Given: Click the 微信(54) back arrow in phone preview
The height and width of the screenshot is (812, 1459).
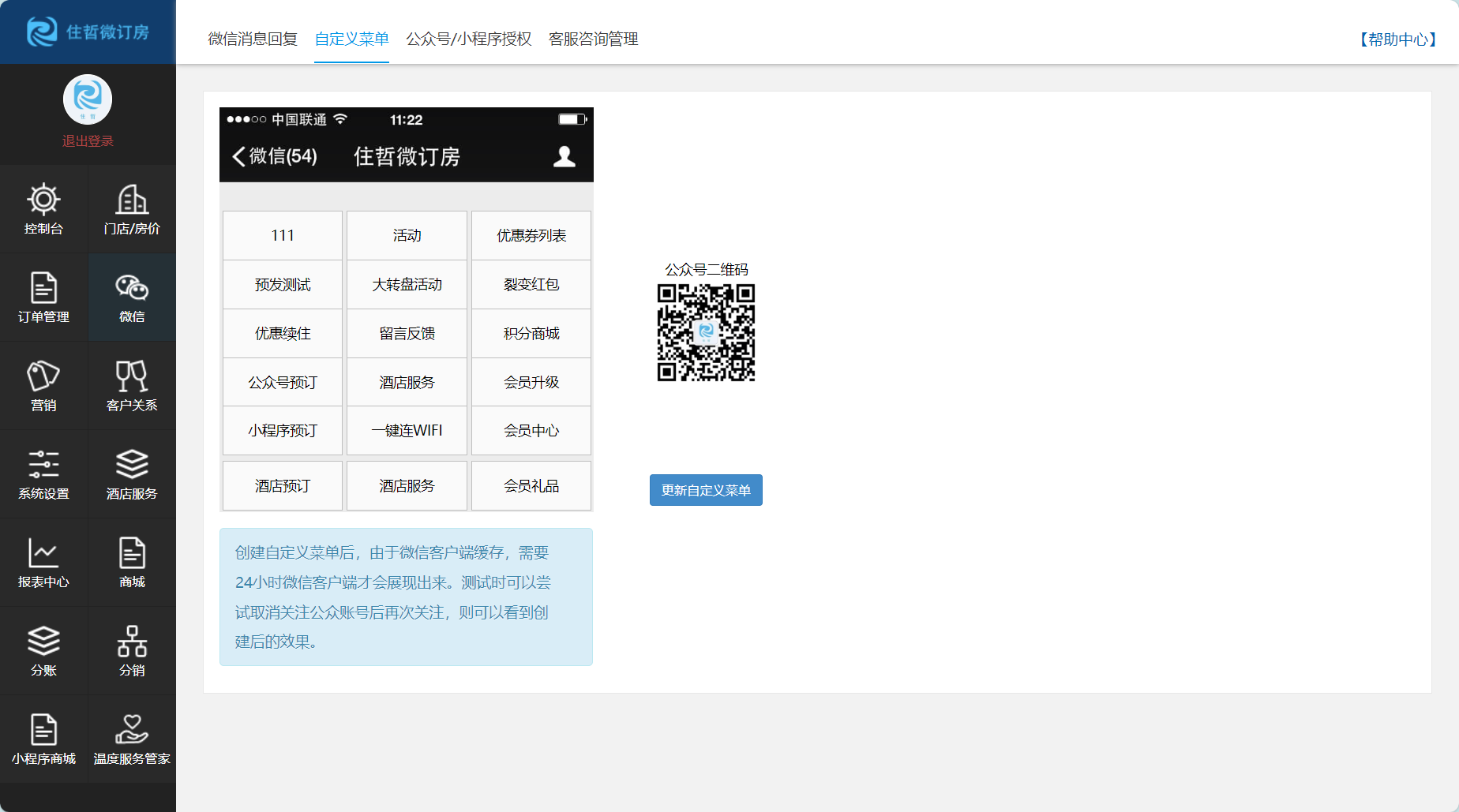Looking at the screenshot, I should 275,156.
